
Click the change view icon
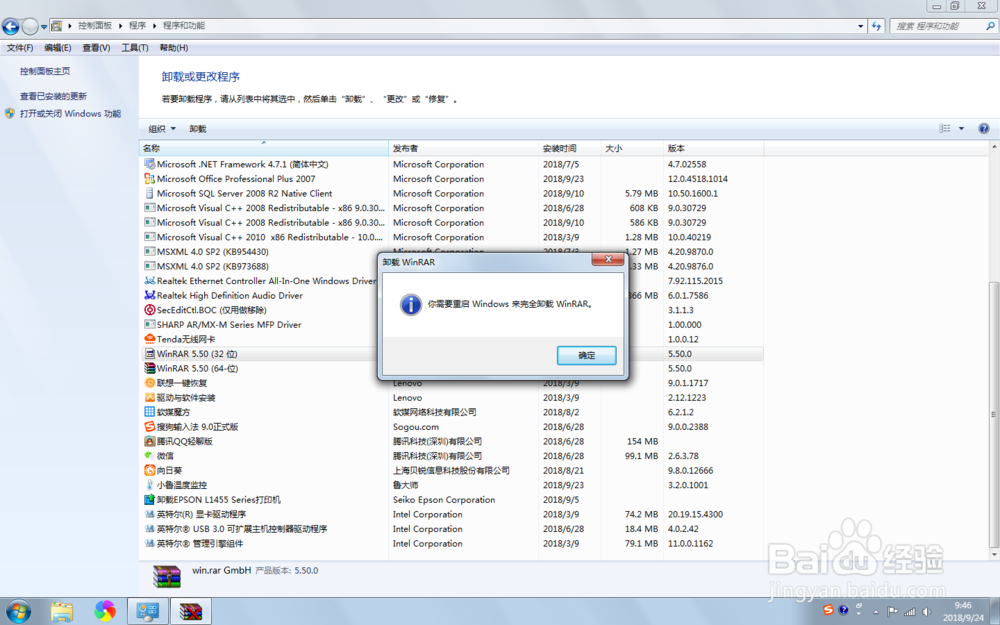click(x=945, y=128)
